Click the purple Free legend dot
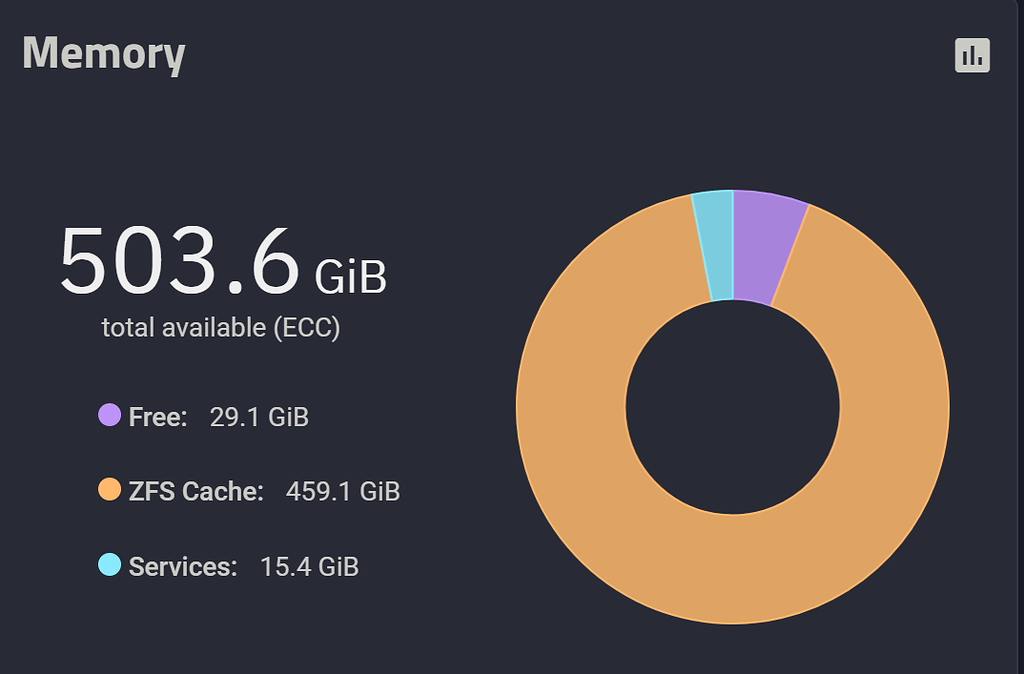This screenshot has height=674, width=1024. (110, 415)
